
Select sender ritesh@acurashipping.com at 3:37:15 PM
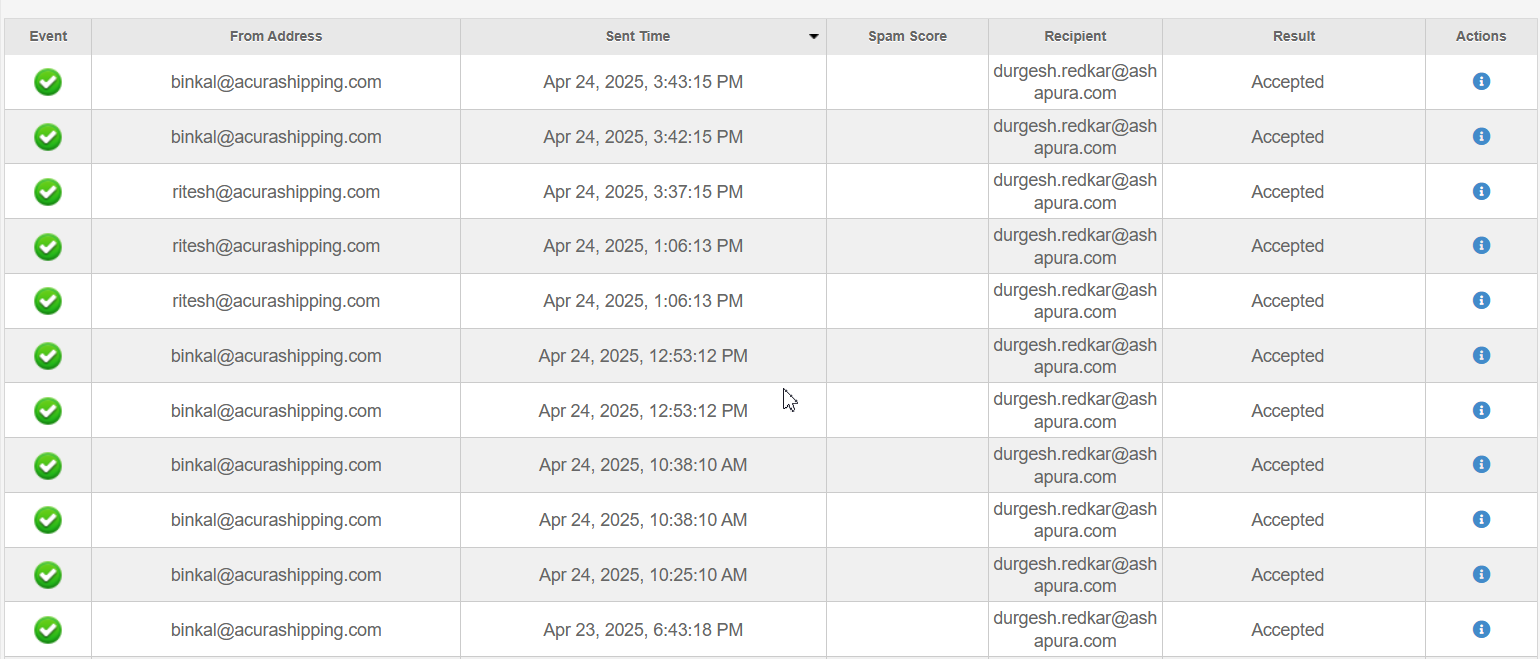(x=276, y=192)
